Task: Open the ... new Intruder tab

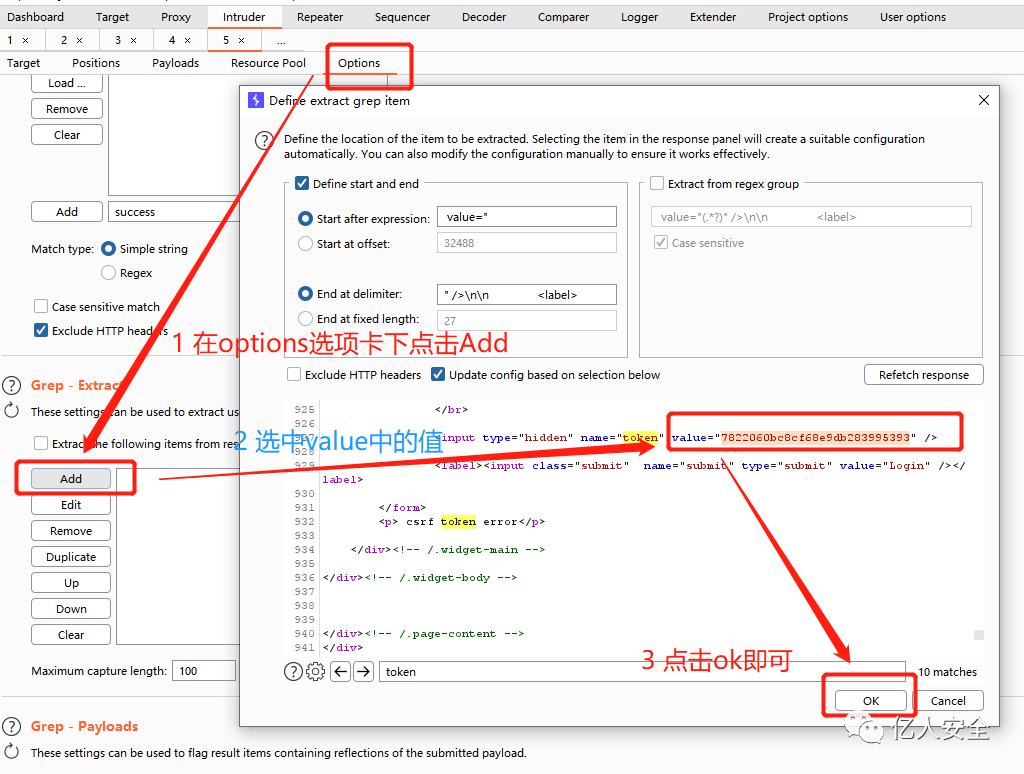Action: click(x=281, y=40)
